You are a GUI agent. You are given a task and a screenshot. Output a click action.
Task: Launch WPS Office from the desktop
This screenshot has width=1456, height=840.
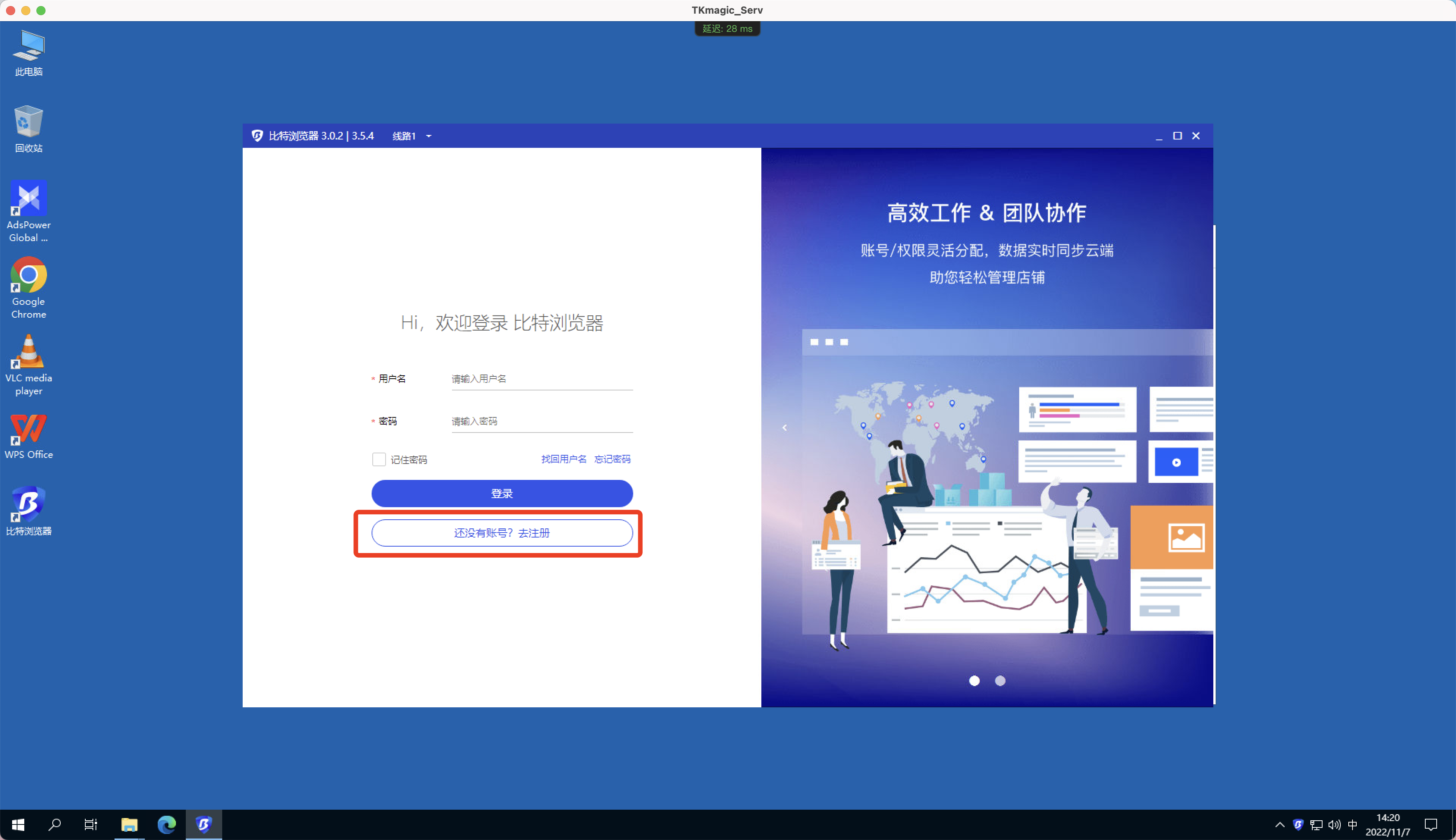(28, 430)
